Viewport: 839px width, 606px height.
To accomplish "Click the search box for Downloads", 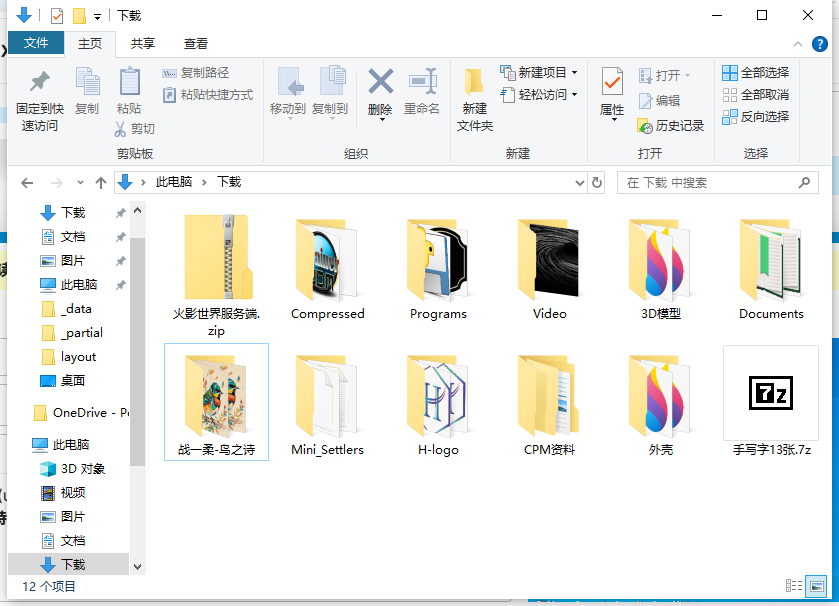I will tap(710, 183).
